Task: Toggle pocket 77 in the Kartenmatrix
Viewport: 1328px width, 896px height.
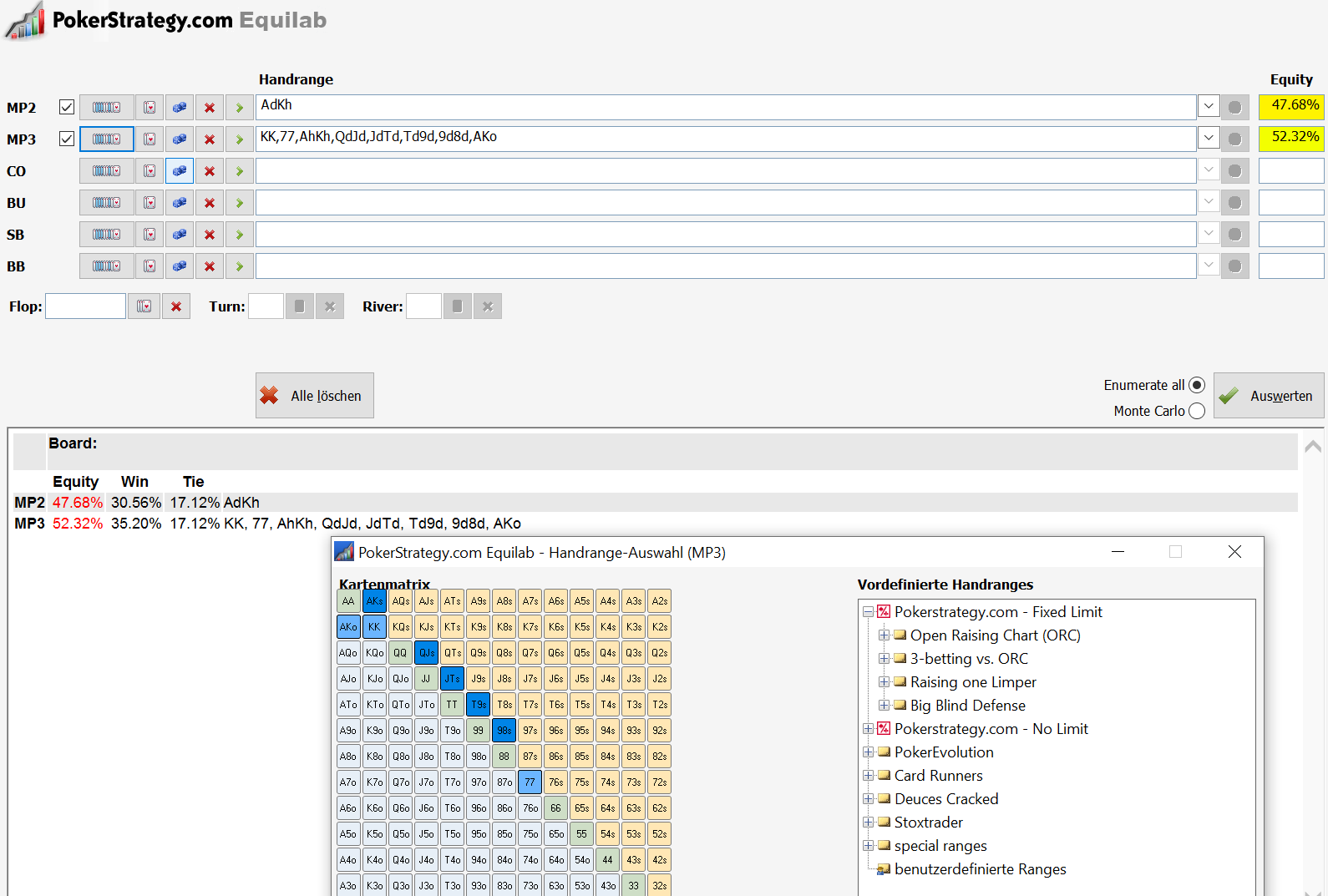Action: point(530,782)
